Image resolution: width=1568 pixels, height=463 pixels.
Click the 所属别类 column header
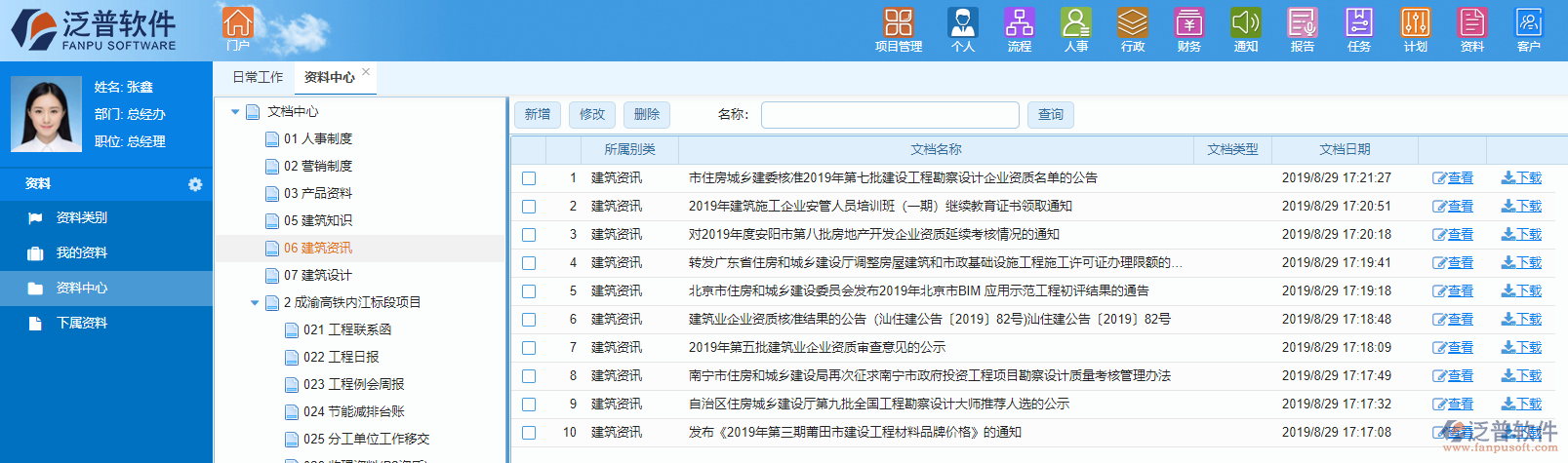[629, 150]
